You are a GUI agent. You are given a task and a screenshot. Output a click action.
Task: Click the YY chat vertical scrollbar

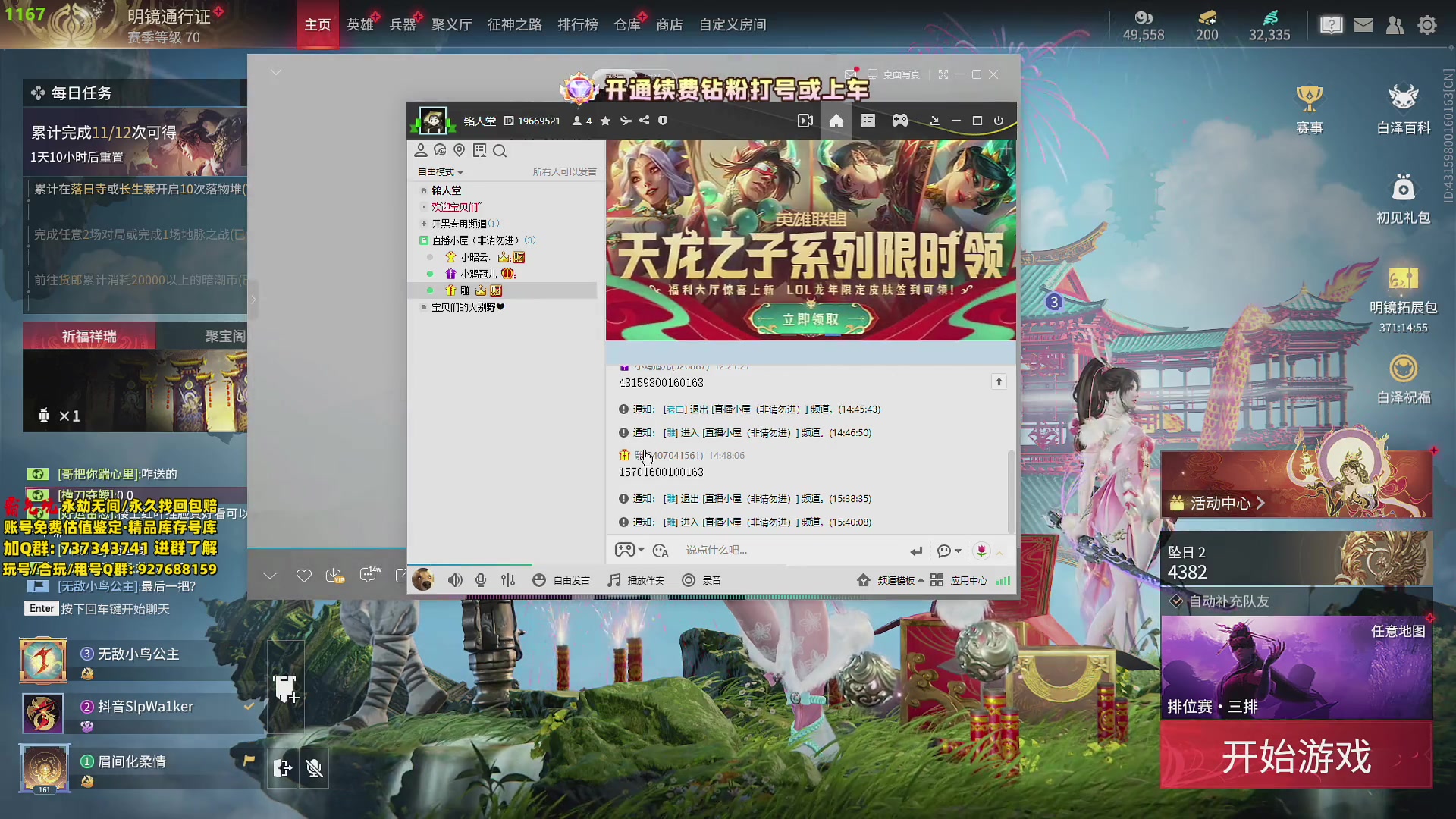(x=1010, y=491)
